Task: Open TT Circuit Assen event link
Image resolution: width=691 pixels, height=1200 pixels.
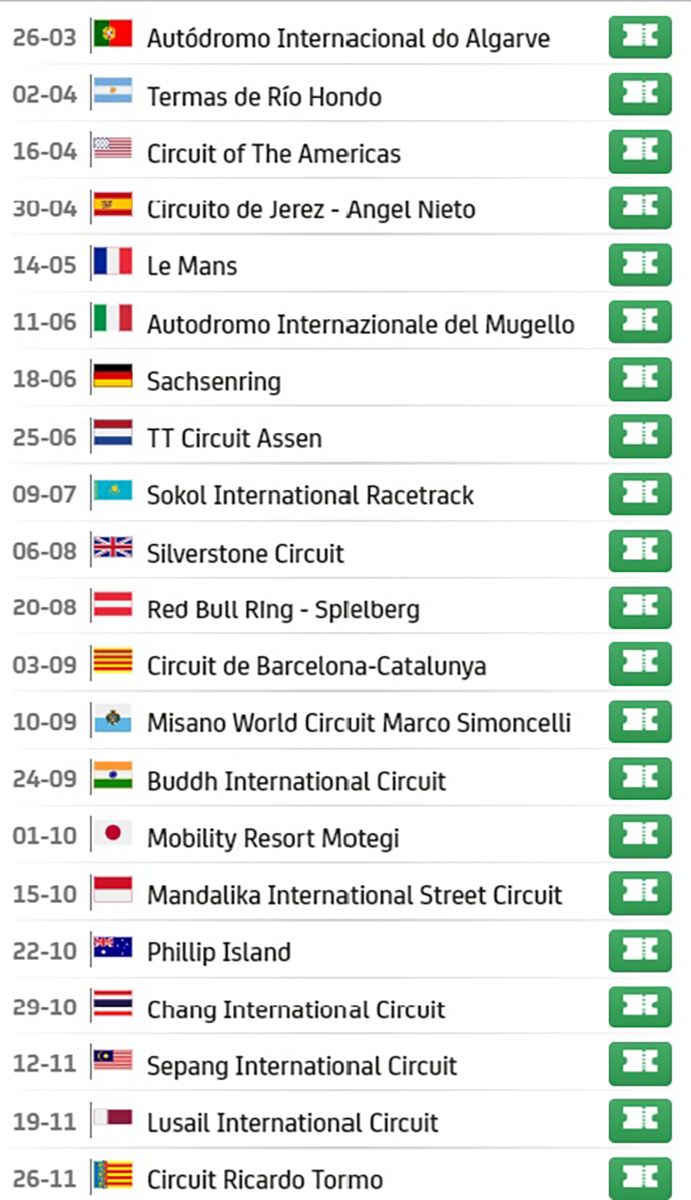Action: (x=234, y=438)
